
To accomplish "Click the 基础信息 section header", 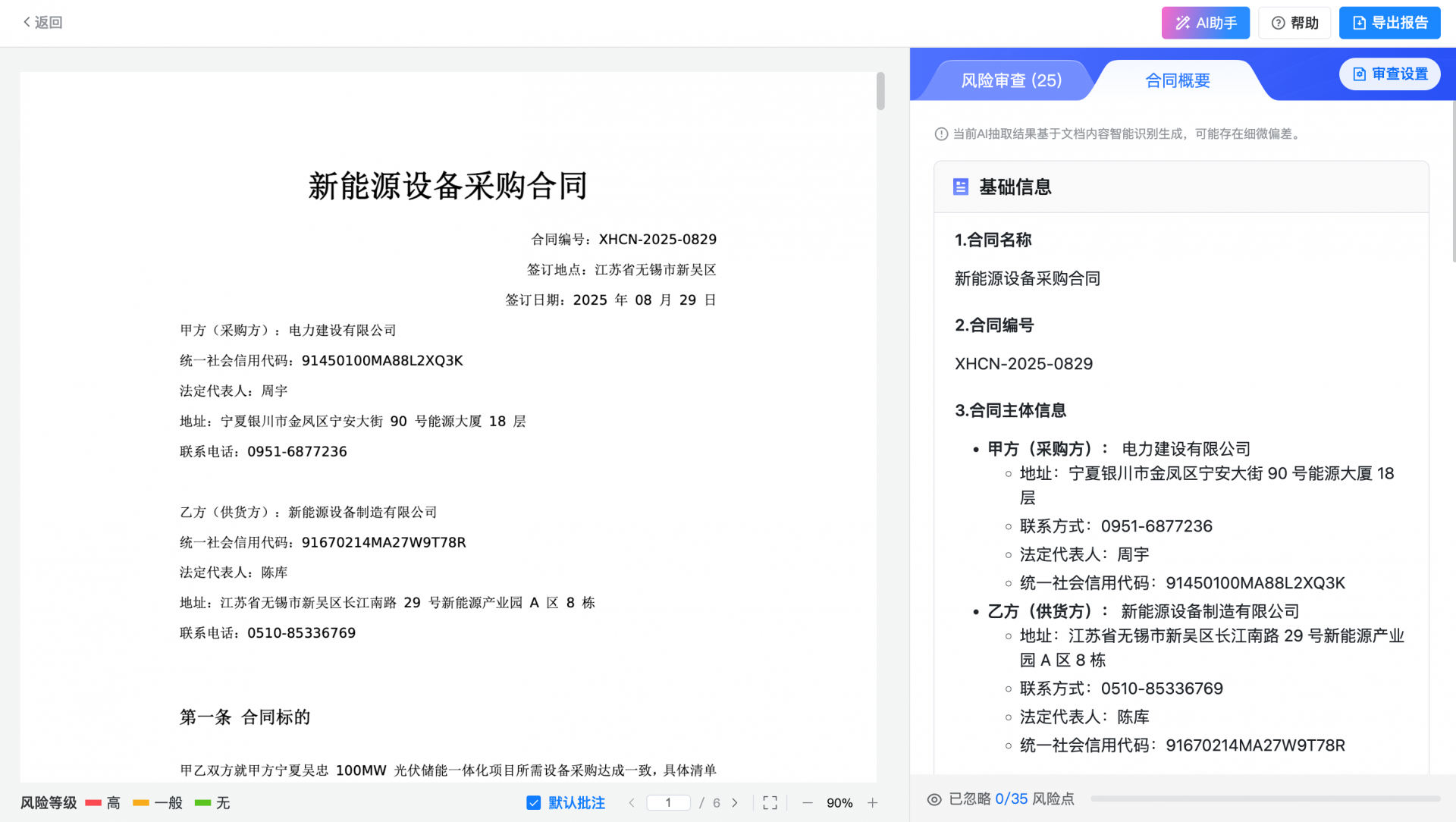I will (x=1015, y=187).
